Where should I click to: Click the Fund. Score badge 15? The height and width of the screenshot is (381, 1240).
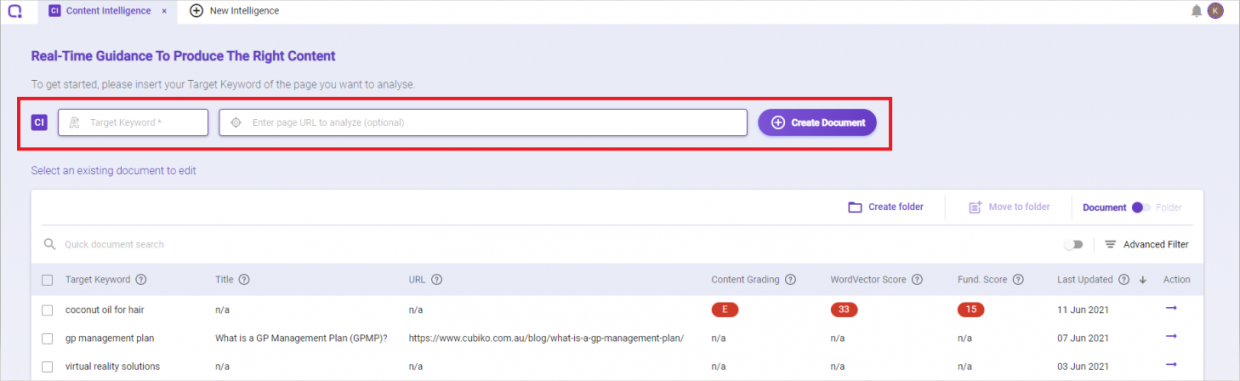(x=970, y=310)
